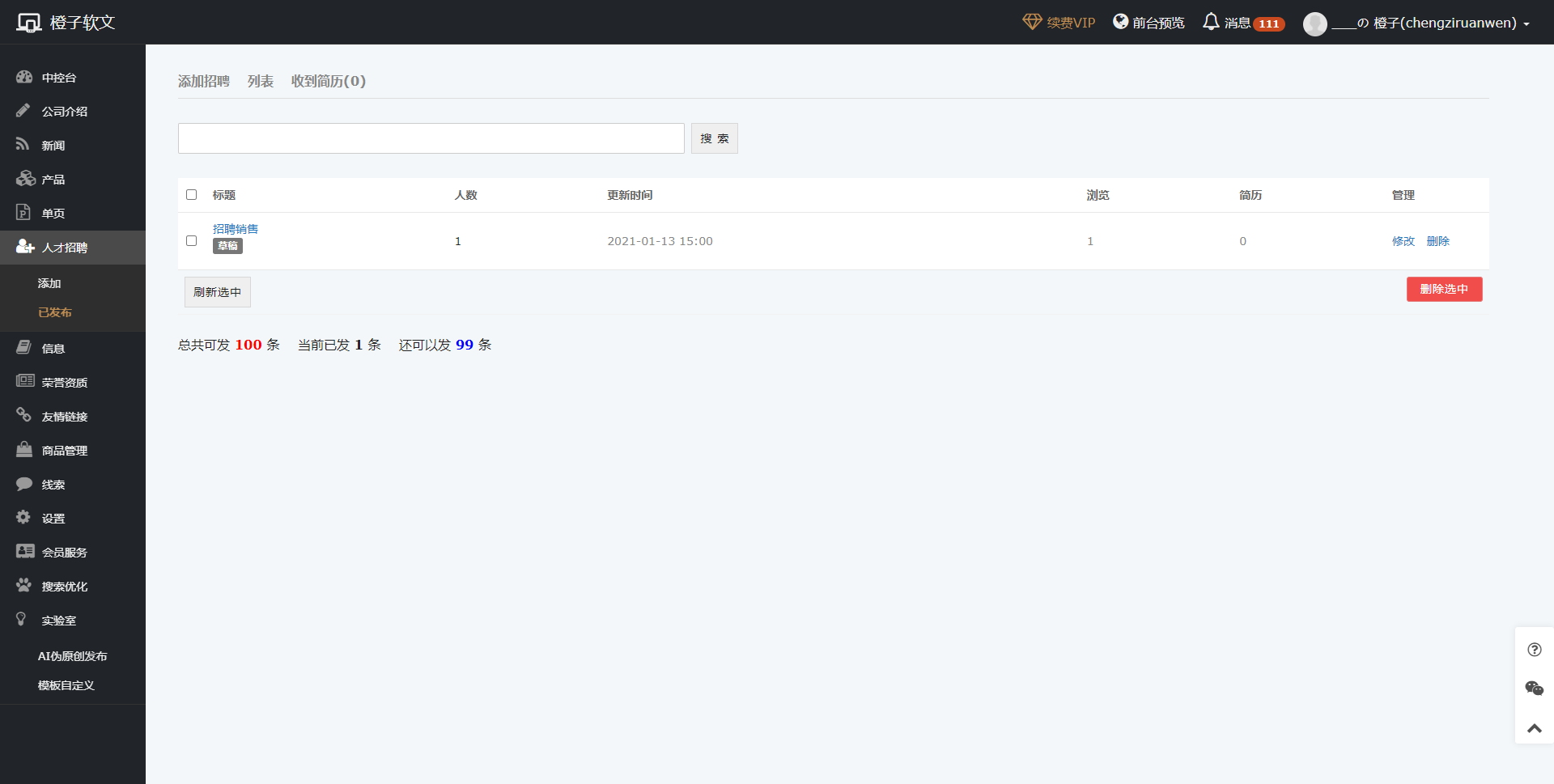The height and width of the screenshot is (784, 1554).
Task: Click the 橙子软文 logo icon
Action: click(x=29, y=23)
